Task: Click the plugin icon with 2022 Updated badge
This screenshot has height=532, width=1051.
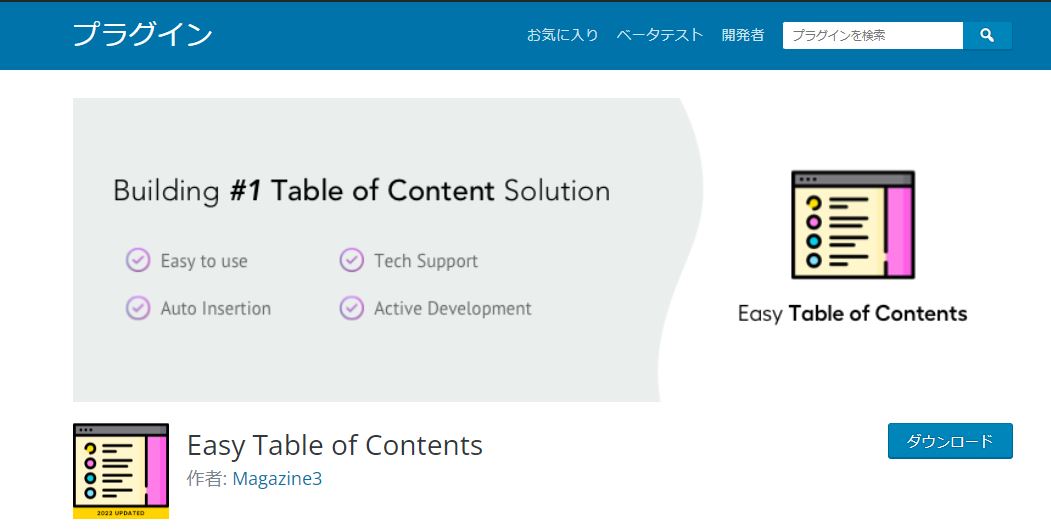Action: 121,471
